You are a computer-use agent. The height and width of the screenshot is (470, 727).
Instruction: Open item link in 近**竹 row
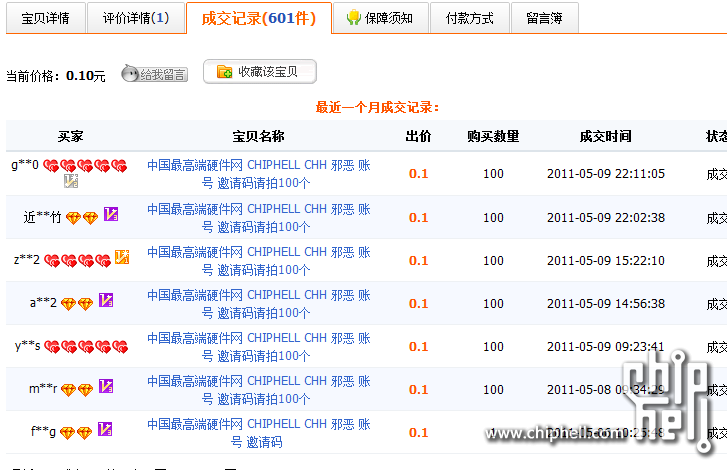click(259, 218)
